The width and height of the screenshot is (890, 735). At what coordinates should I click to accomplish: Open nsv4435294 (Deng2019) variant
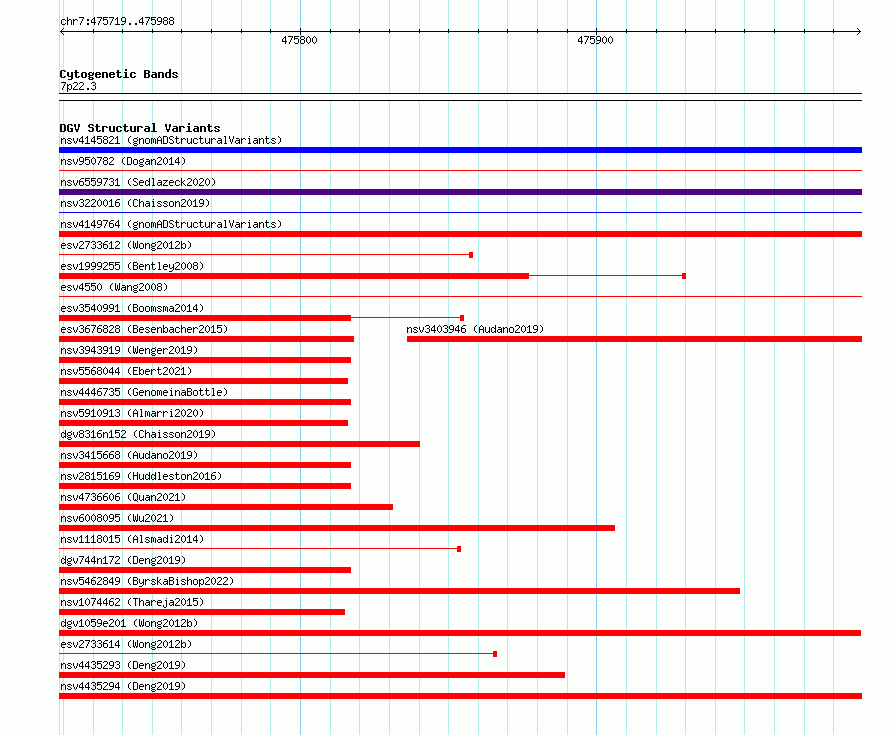click(123, 686)
